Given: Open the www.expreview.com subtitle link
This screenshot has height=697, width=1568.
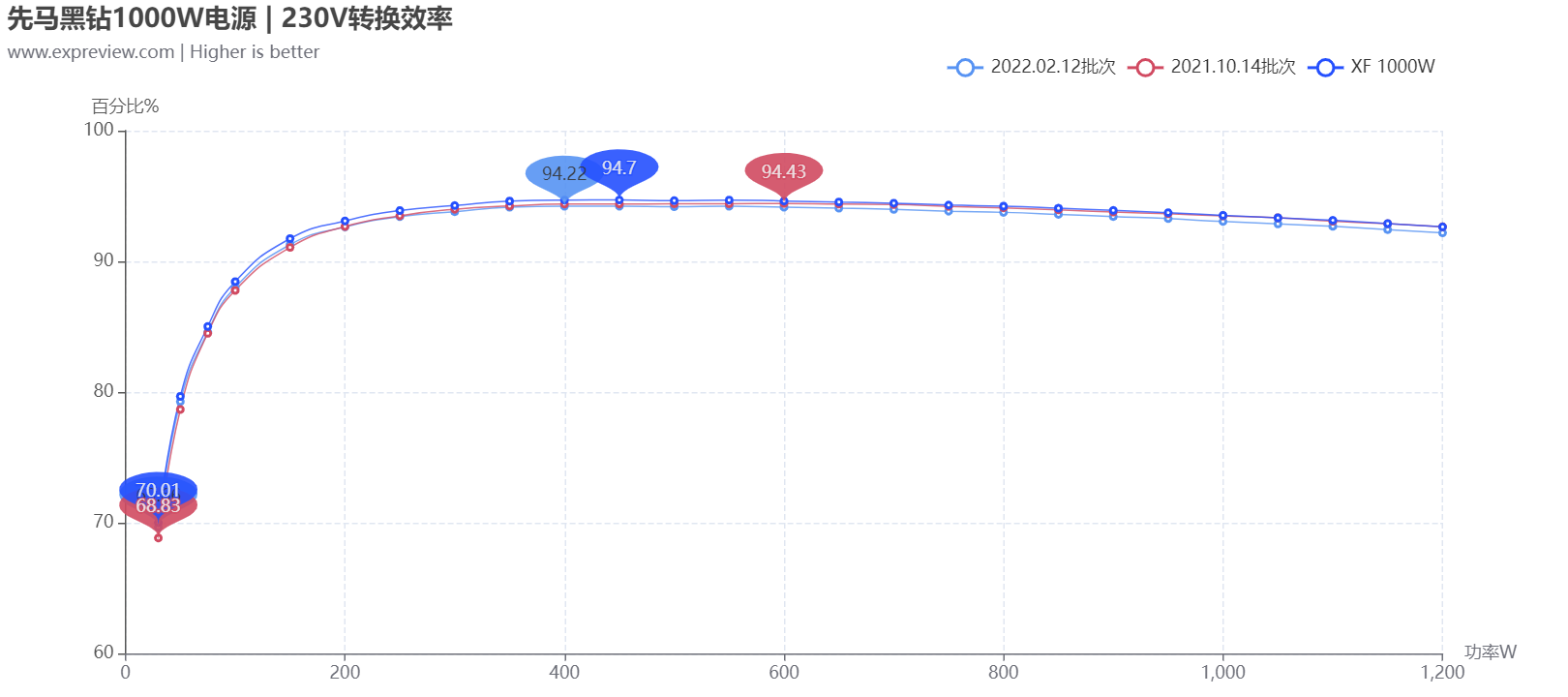Looking at the screenshot, I should click(91, 52).
